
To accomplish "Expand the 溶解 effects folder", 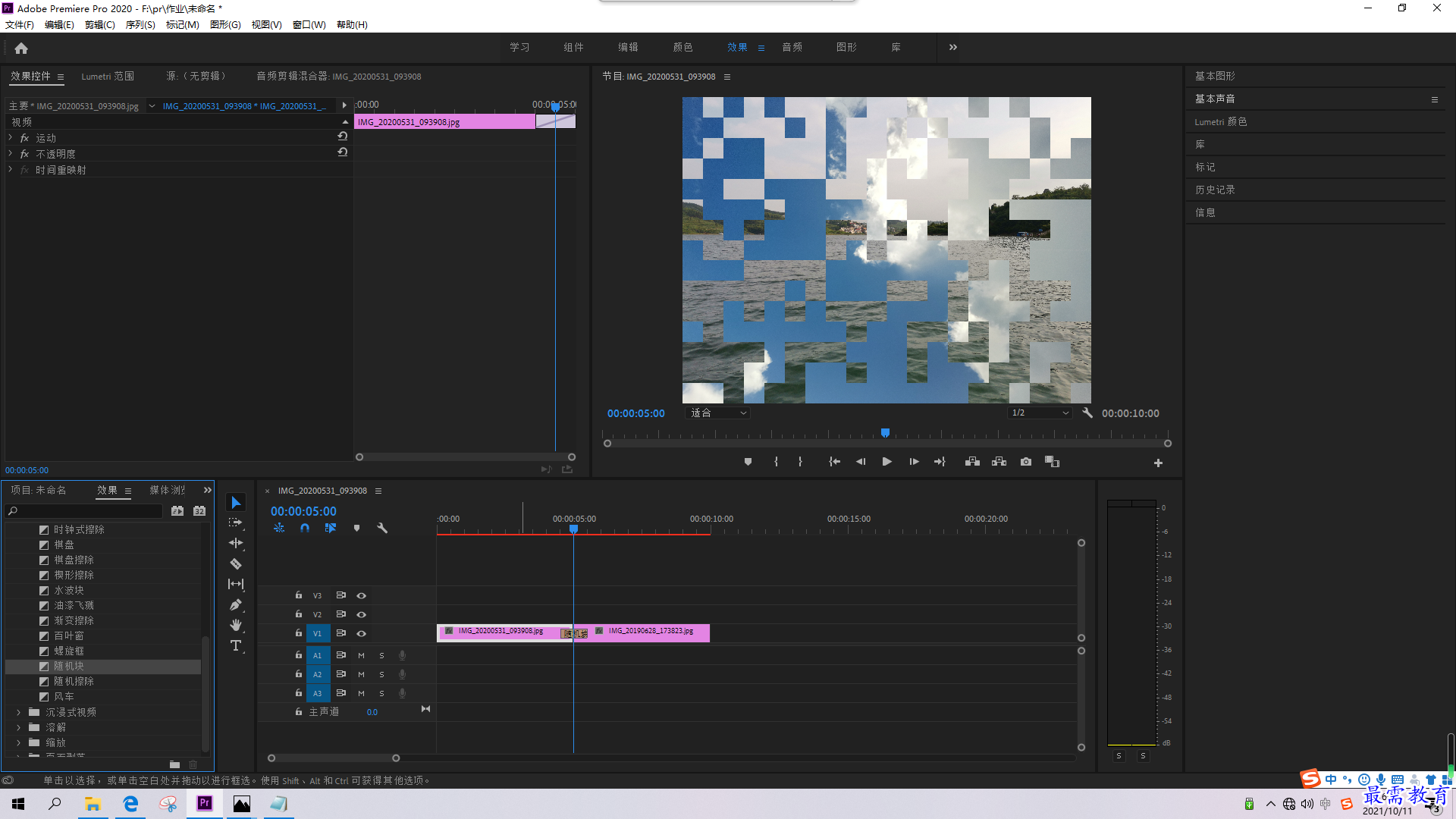I will [x=19, y=727].
